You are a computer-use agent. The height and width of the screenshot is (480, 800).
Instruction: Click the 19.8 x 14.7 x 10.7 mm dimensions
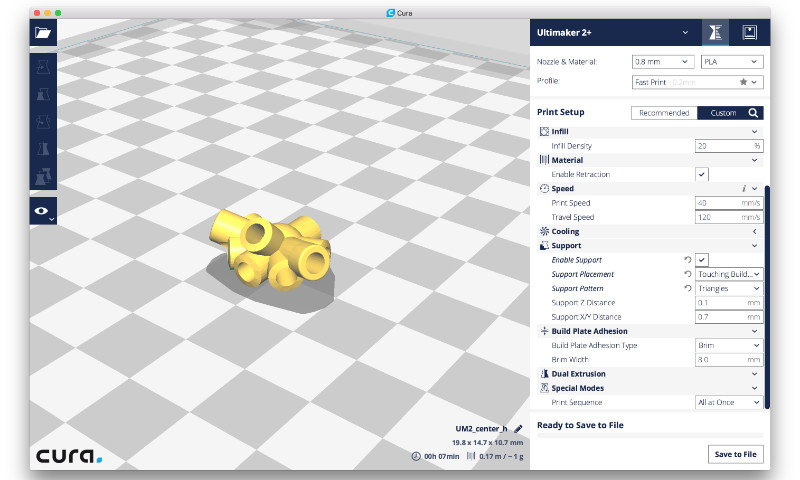click(x=487, y=443)
